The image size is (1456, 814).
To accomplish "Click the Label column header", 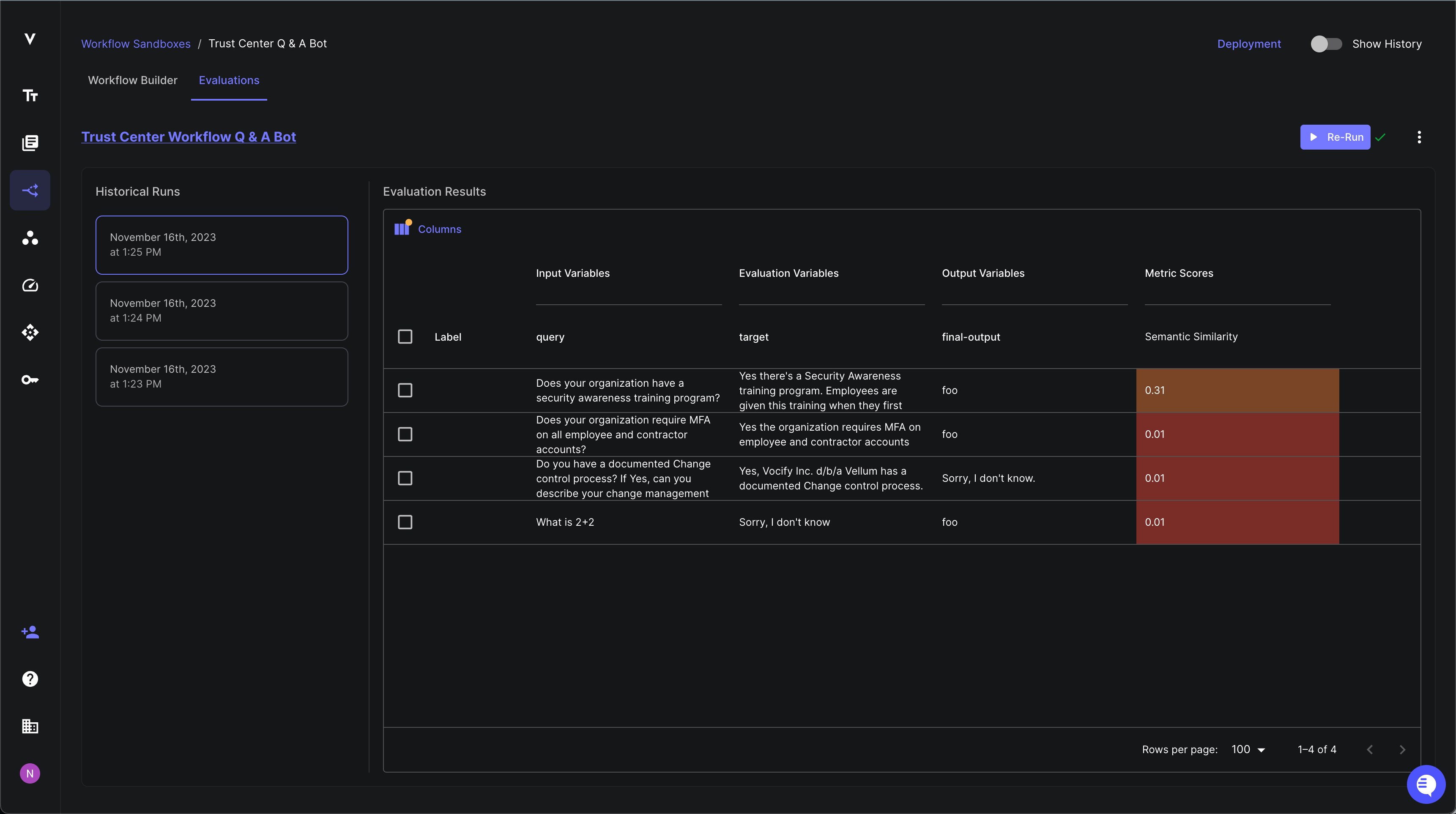I will pyautogui.click(x=448, y=337).
